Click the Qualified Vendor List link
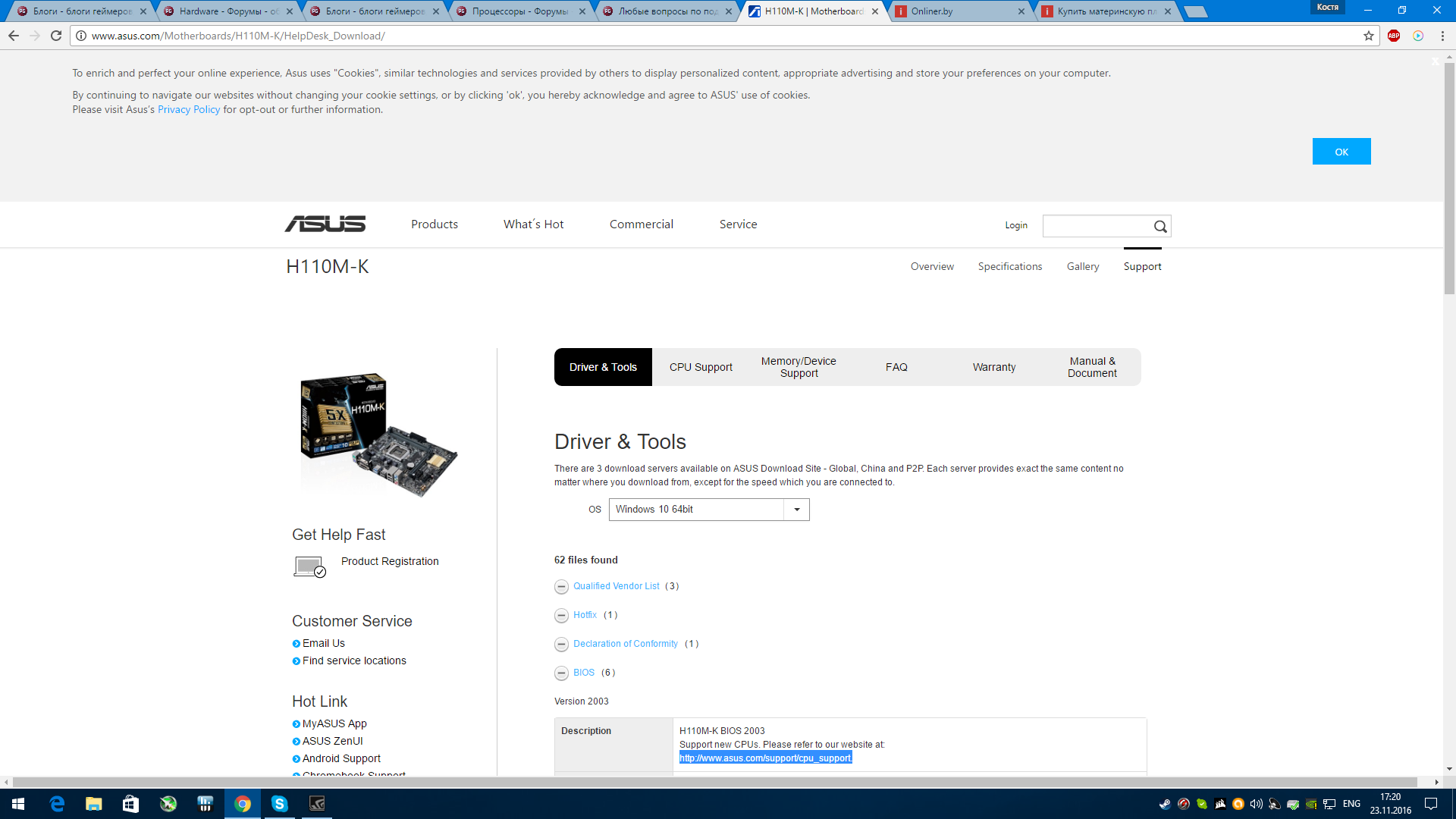Screen dimensions: 1456x819 617,586
